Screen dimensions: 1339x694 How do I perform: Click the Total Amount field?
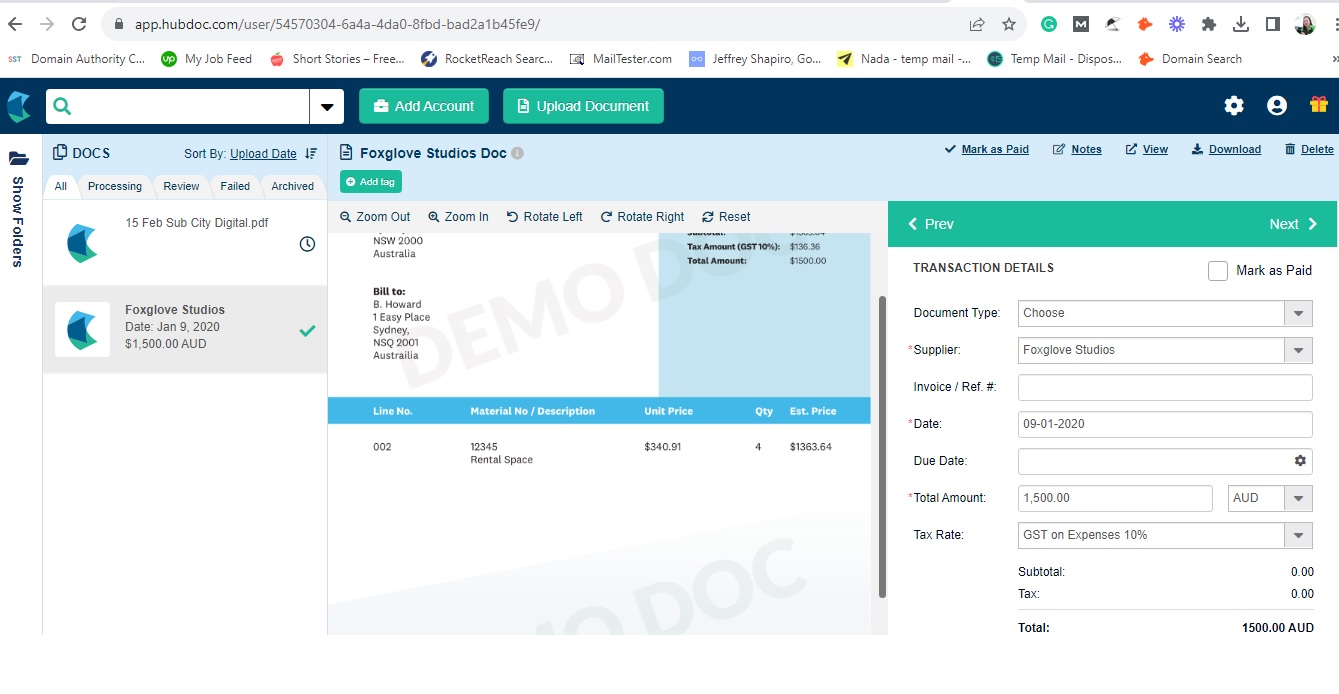click(x=1115, y=498)
